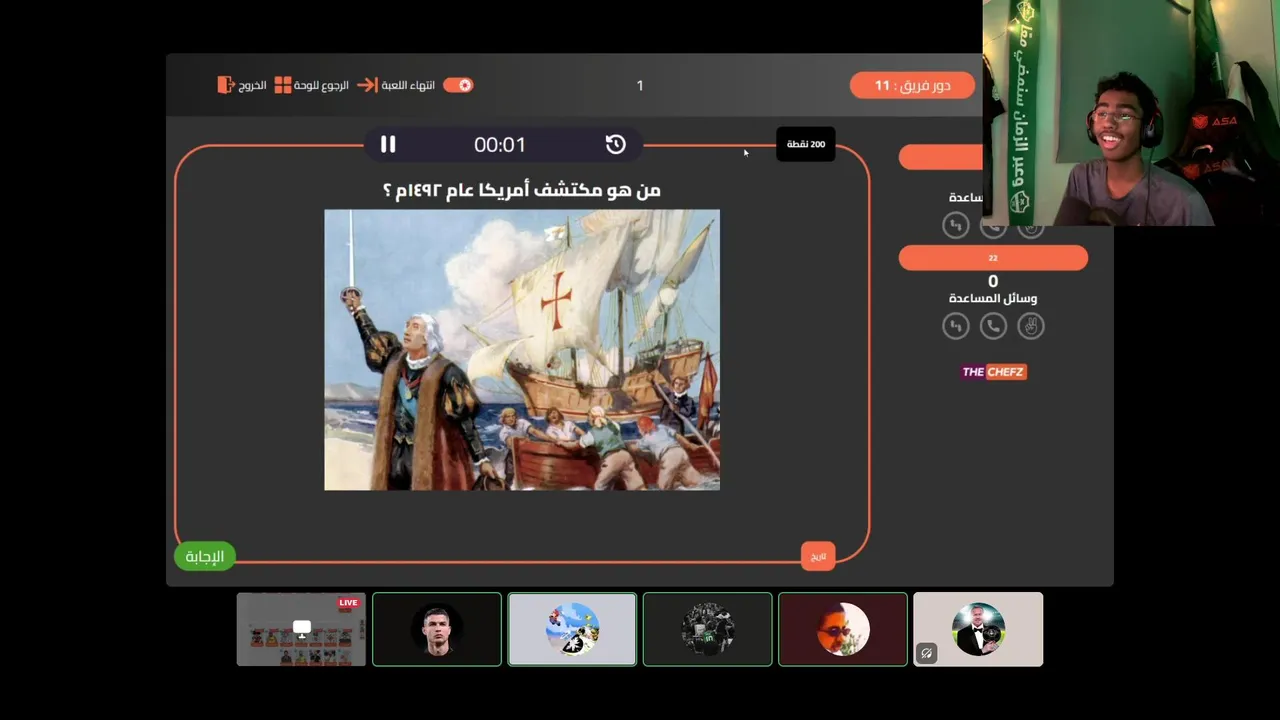Click the orange grid return-to-board icon

pyautogui.click(x=283, y=85)
